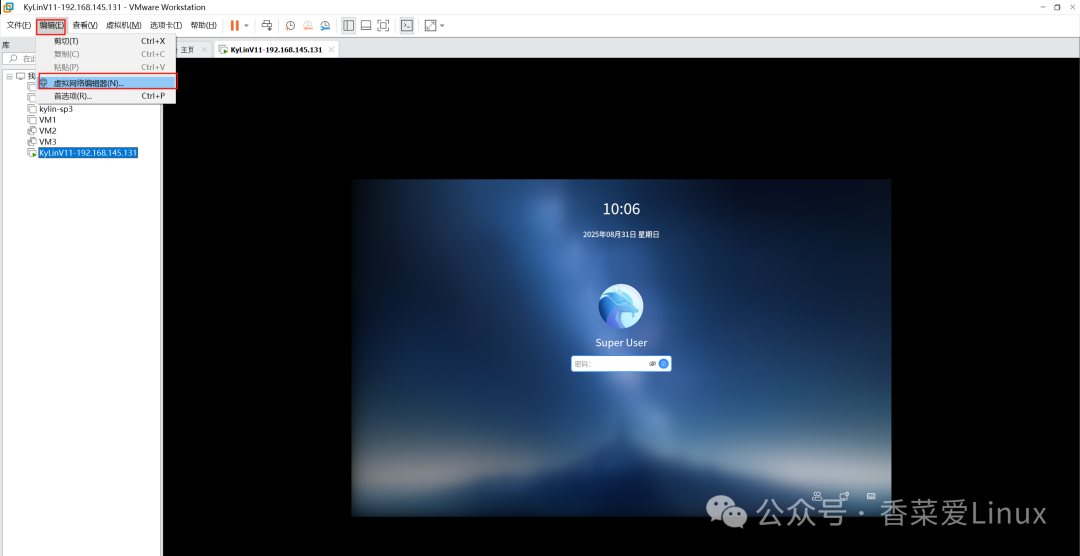Image resolution: width=1080 pixels, height=556 pixels.
Task: Click the running VM icon beside KyLinV11
Action: tap(32, 153)
